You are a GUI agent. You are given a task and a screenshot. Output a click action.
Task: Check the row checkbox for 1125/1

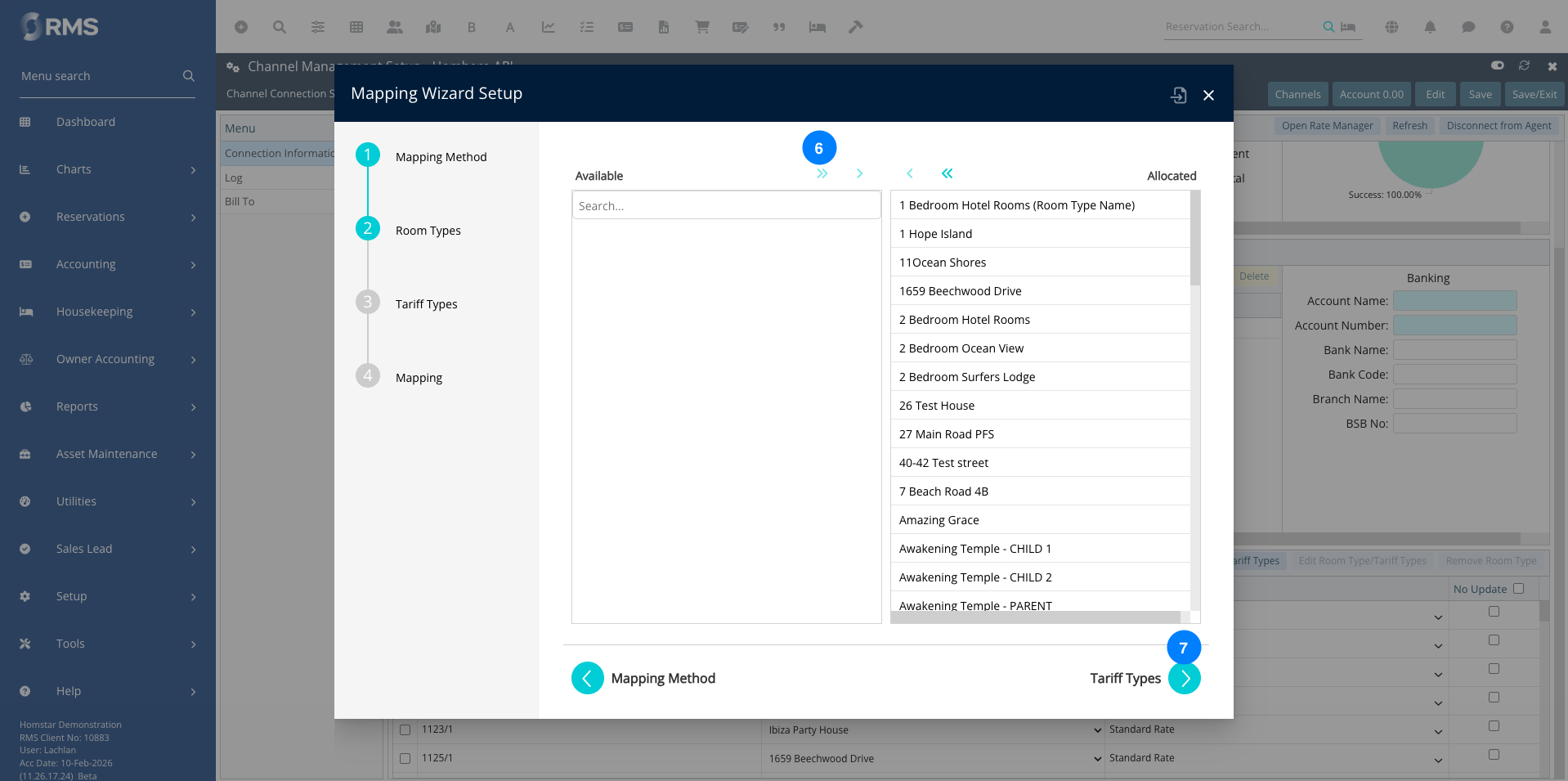[405, 758]
